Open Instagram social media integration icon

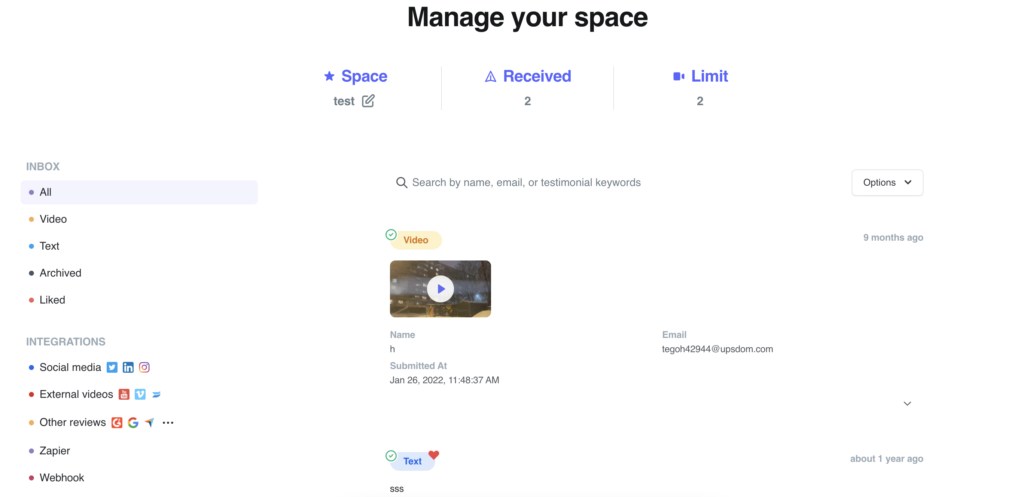144,367
